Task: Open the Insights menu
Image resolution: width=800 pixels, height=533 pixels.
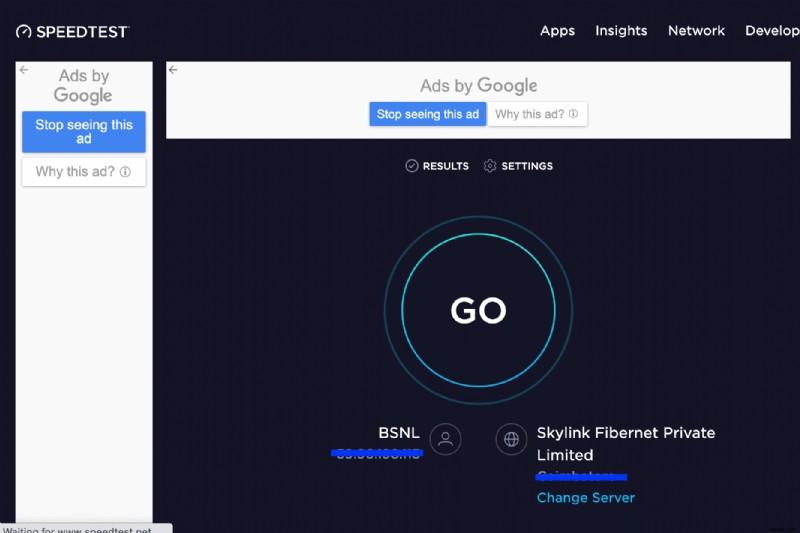Action: tap(621, 31)
